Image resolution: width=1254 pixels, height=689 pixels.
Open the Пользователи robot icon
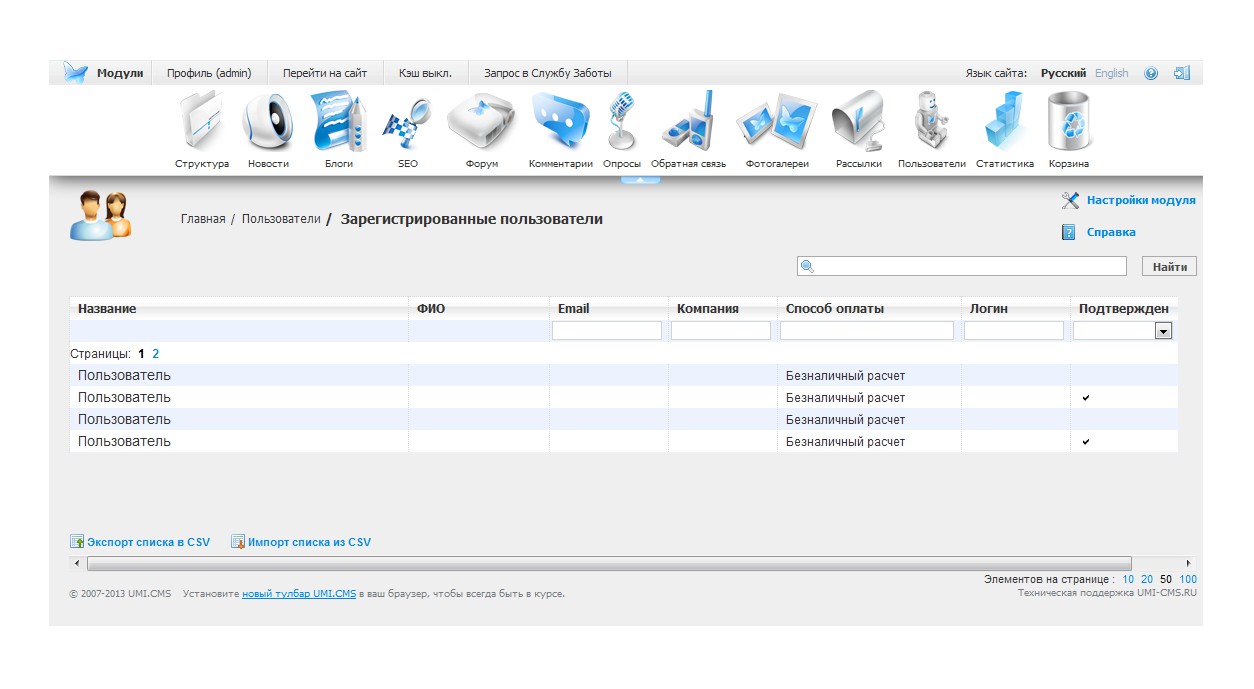point(932,122)
